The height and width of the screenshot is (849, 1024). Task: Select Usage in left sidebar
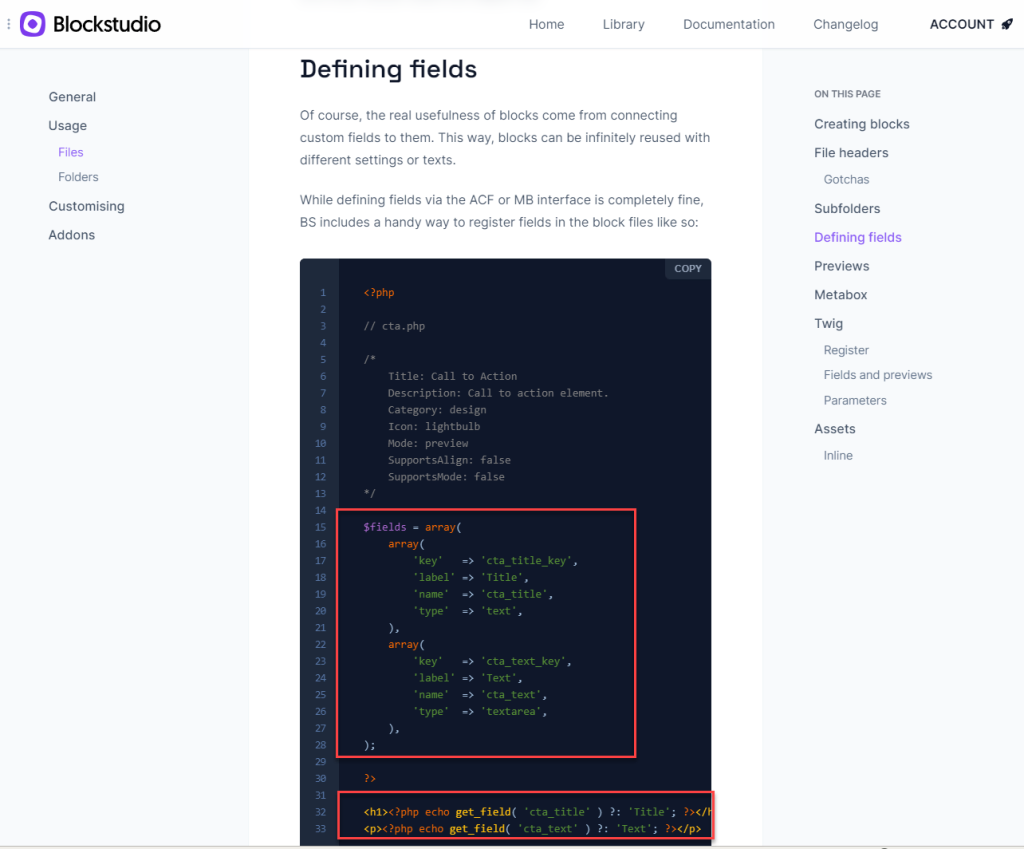coord(67,125)
